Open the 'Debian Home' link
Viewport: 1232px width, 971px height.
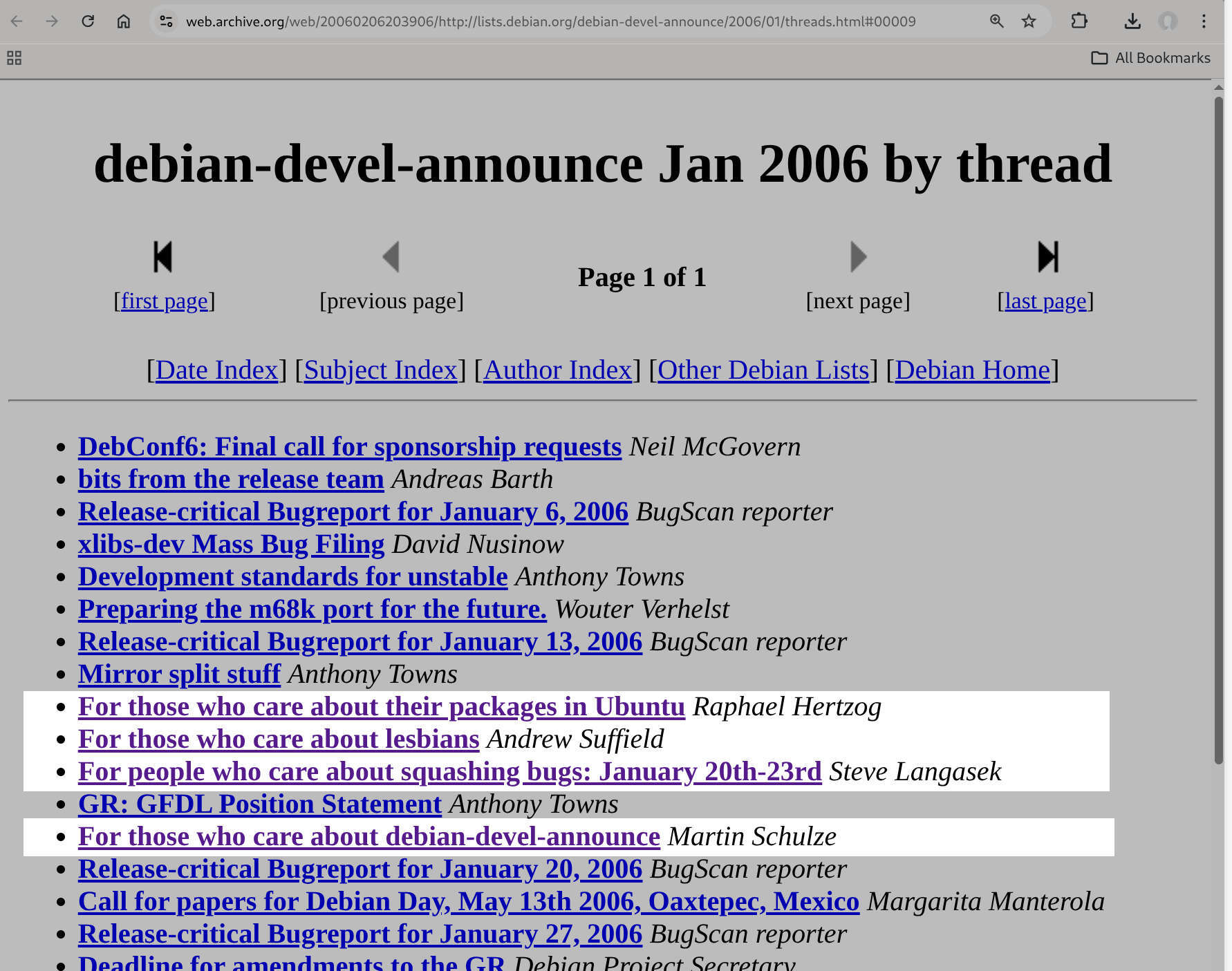[x=972, y=370]
